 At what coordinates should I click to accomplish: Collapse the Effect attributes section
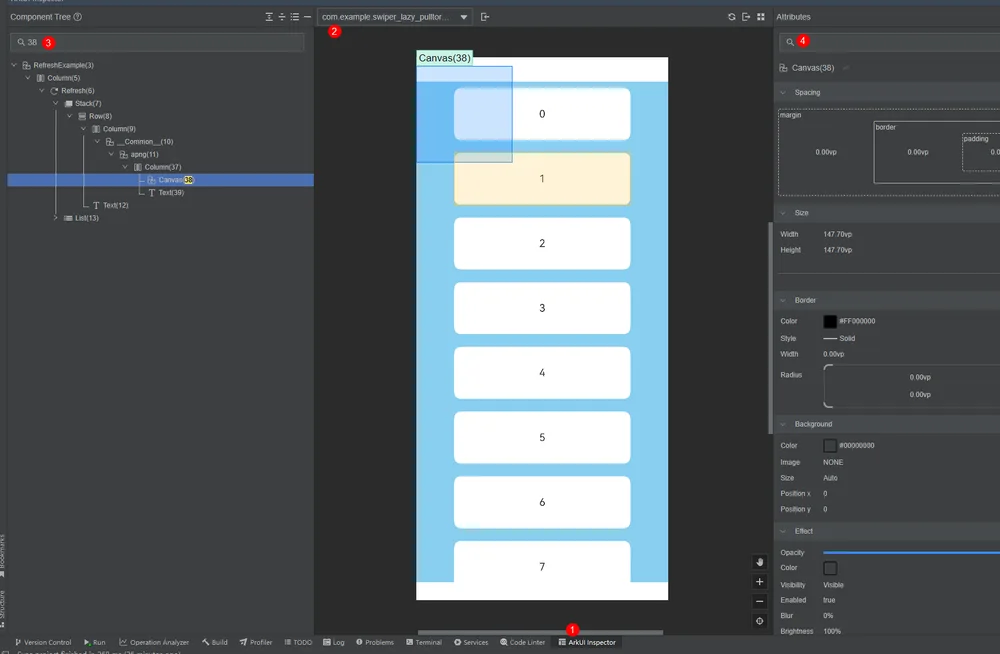(x=783, y=531)
